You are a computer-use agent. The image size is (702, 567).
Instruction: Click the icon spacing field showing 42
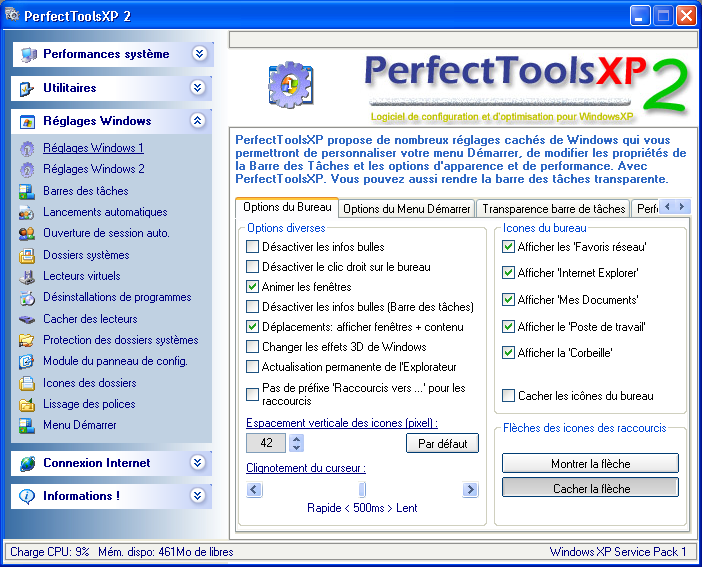(266, 443)
